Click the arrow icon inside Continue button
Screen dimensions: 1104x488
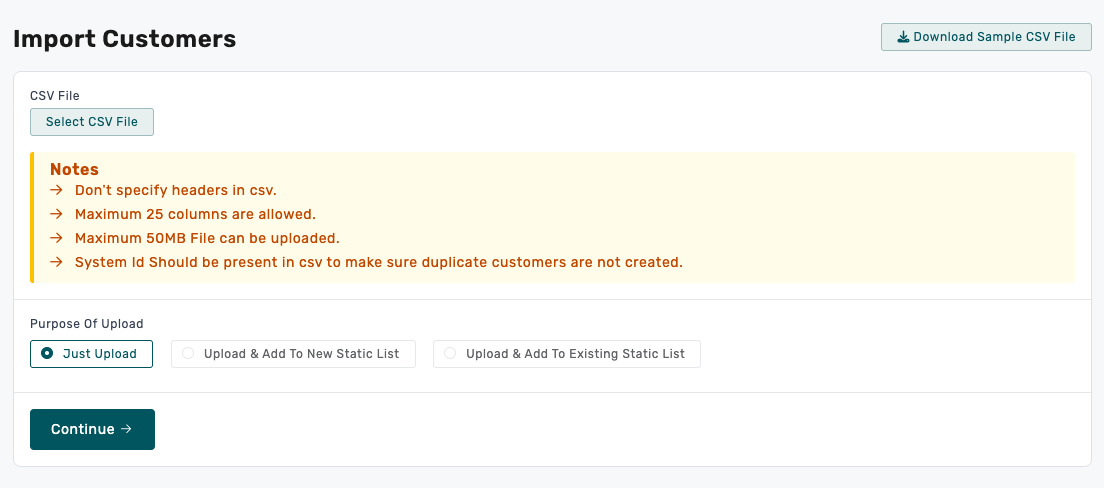pos(126,429)
